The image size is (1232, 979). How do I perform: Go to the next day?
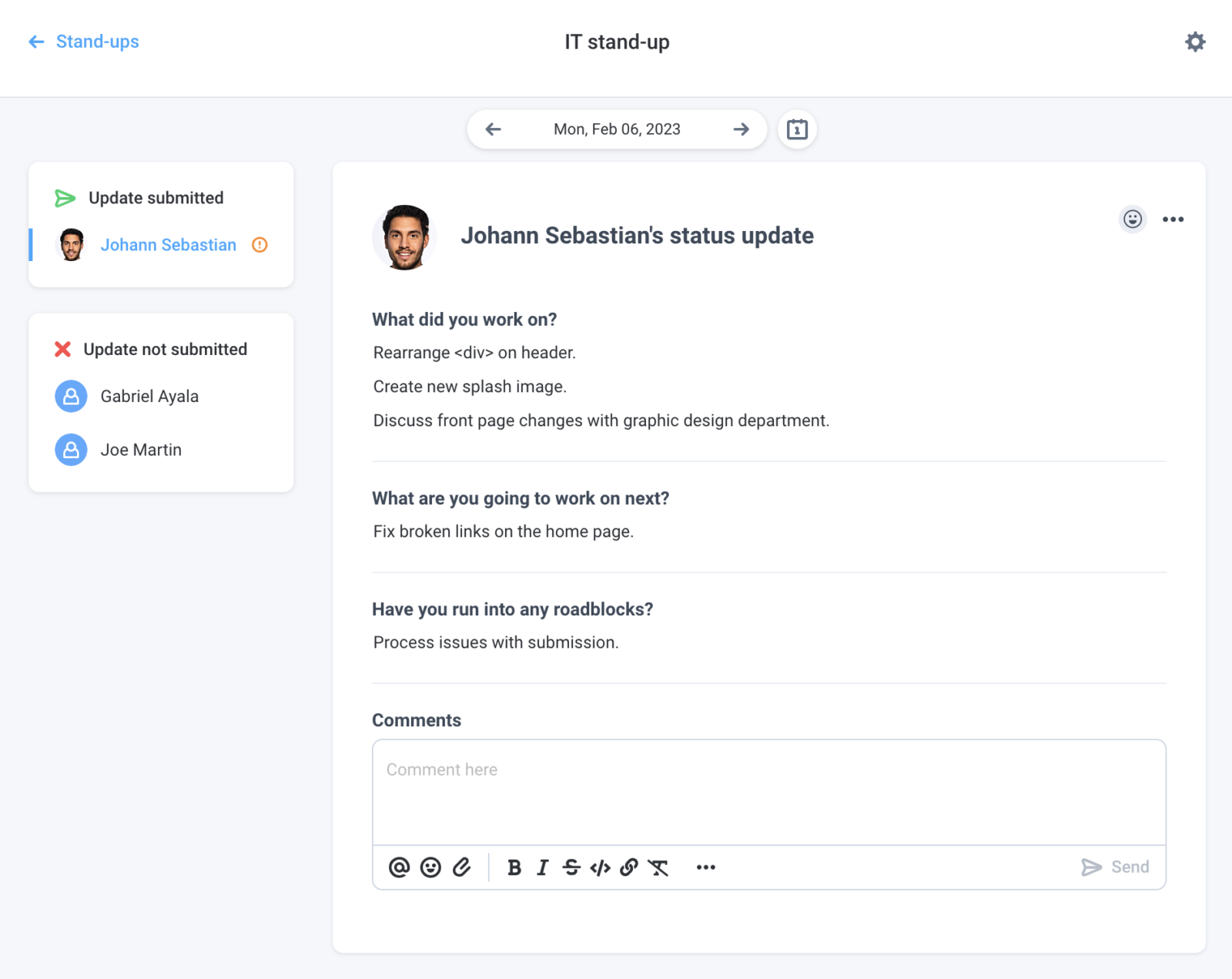742,129
